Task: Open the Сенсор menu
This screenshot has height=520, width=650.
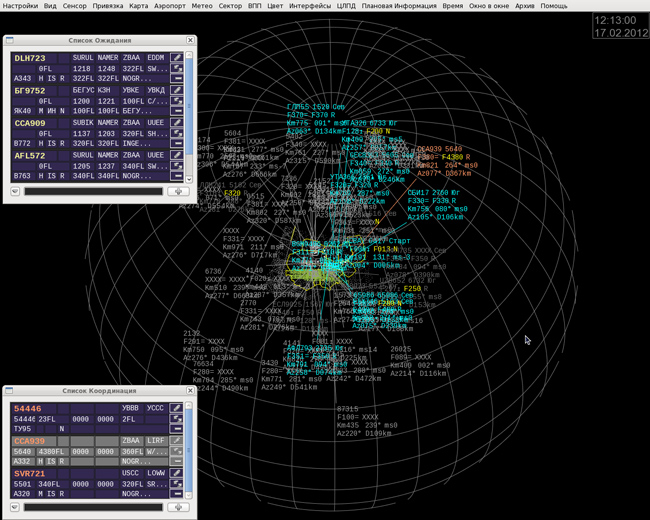Action: (x=75, y=6)
